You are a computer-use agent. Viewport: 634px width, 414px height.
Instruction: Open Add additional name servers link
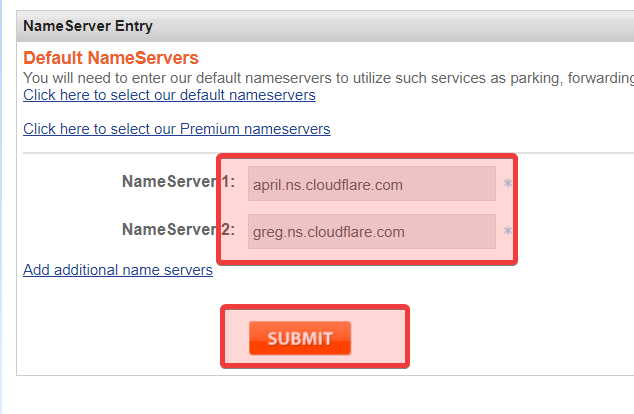[118, 270]
